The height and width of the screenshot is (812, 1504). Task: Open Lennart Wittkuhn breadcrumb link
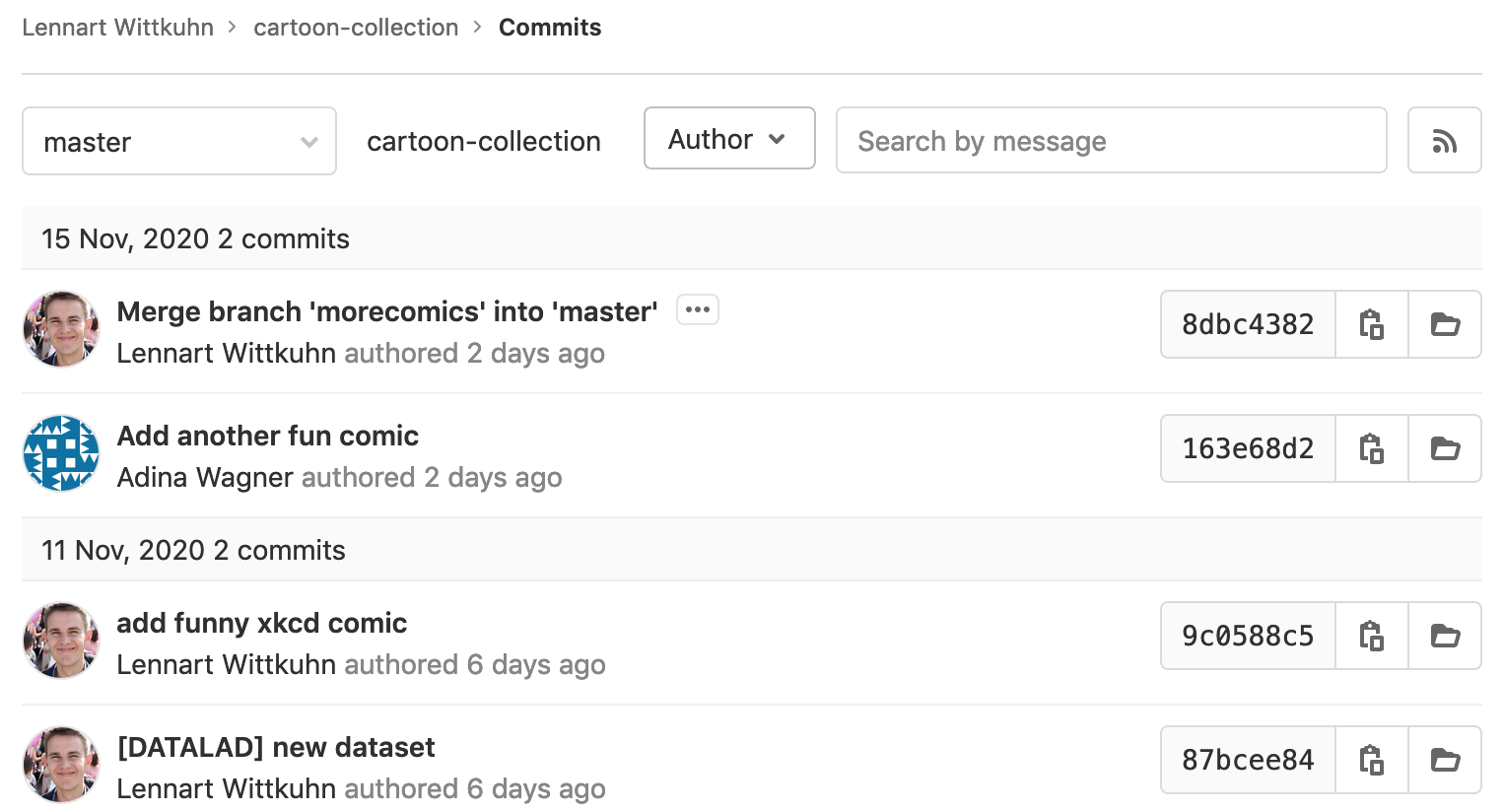click(x=117, y=28)
